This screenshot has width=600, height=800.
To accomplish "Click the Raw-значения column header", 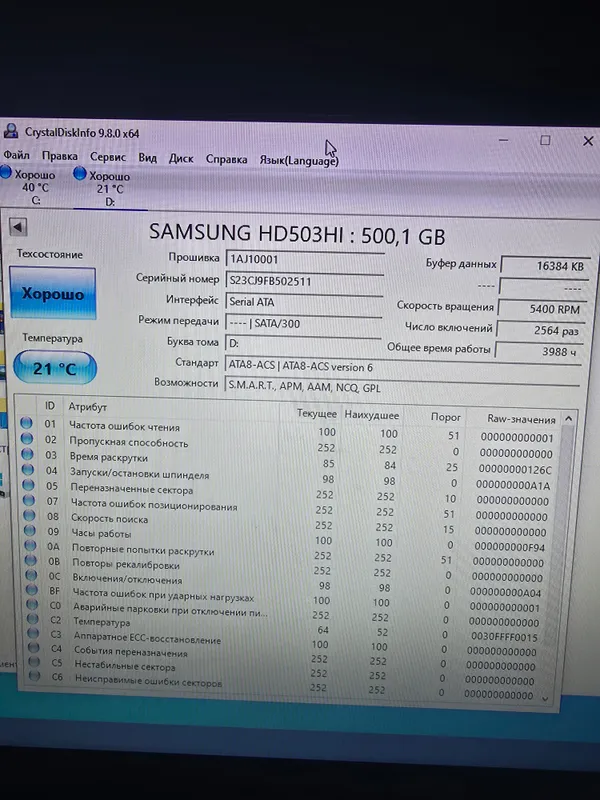I will pyautogui.click(x=521, y=419).
